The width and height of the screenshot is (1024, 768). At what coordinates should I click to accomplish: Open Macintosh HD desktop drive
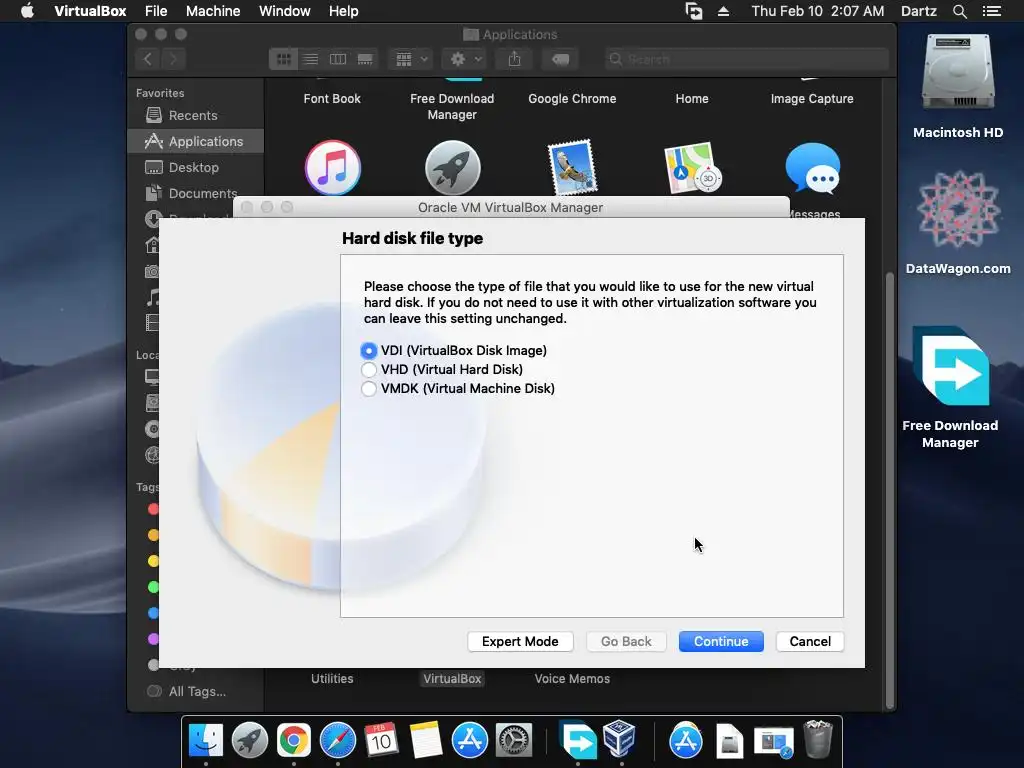[958, 86]
